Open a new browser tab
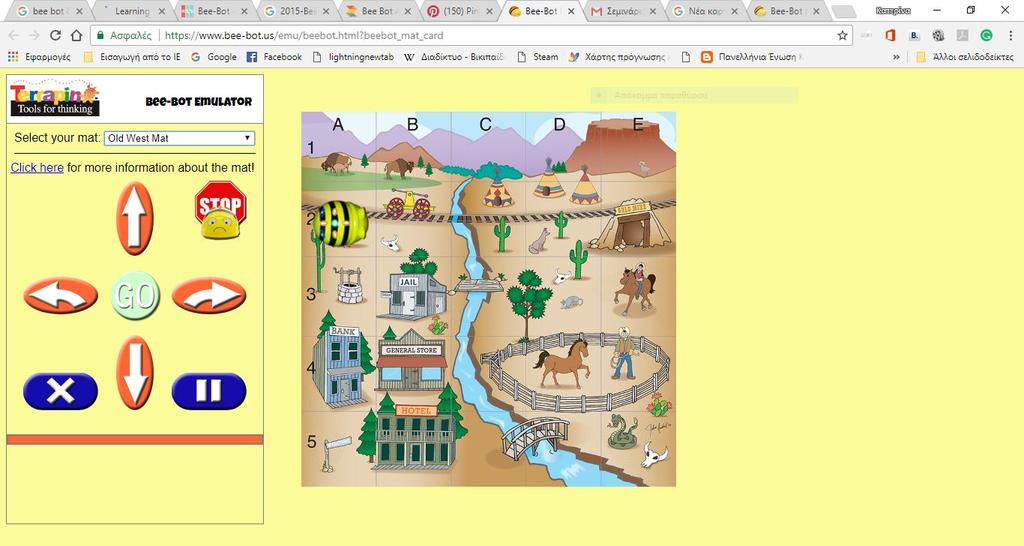Image resolution: width=1024 pixels, height=546 pixels. click(x=844, y=12)
